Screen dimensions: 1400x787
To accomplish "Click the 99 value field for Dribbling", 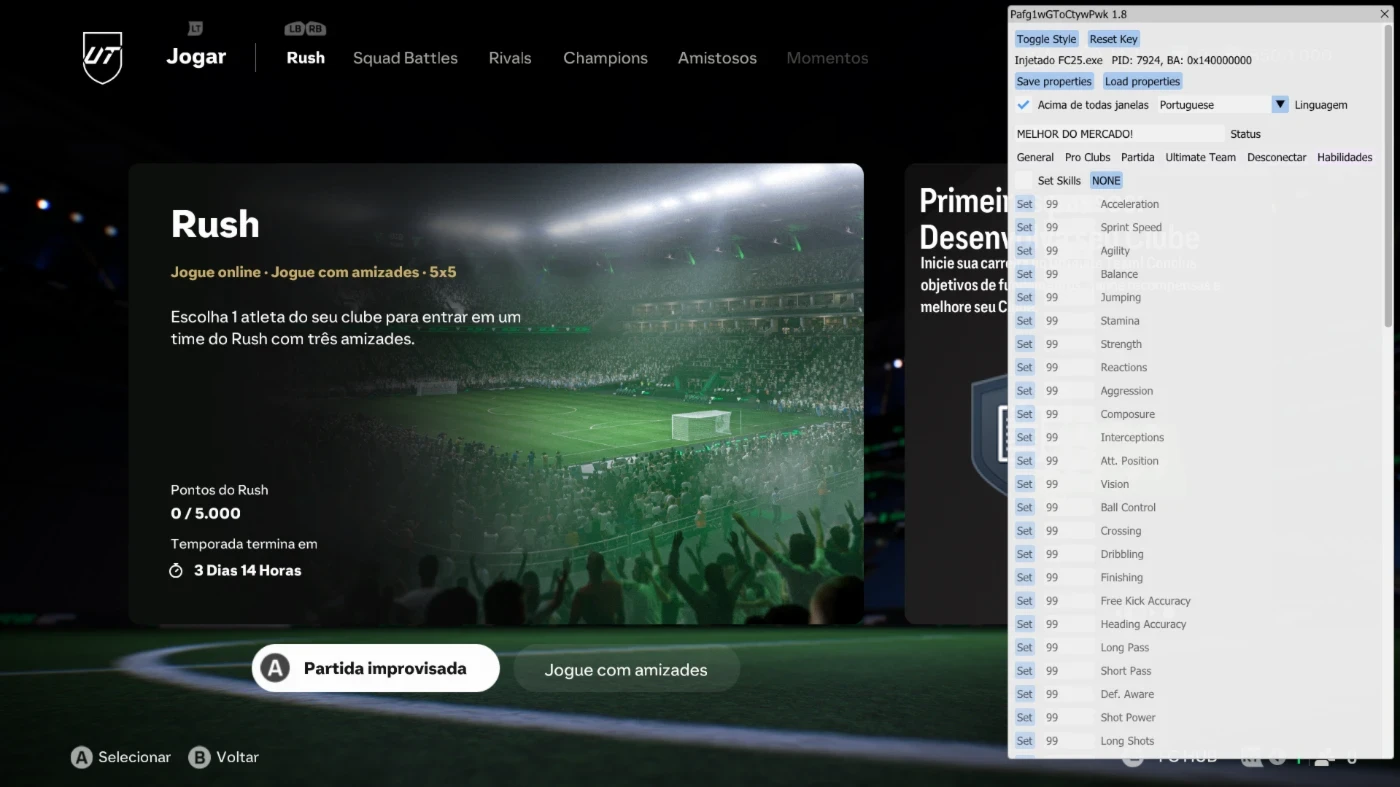I will coord(1068,554).
